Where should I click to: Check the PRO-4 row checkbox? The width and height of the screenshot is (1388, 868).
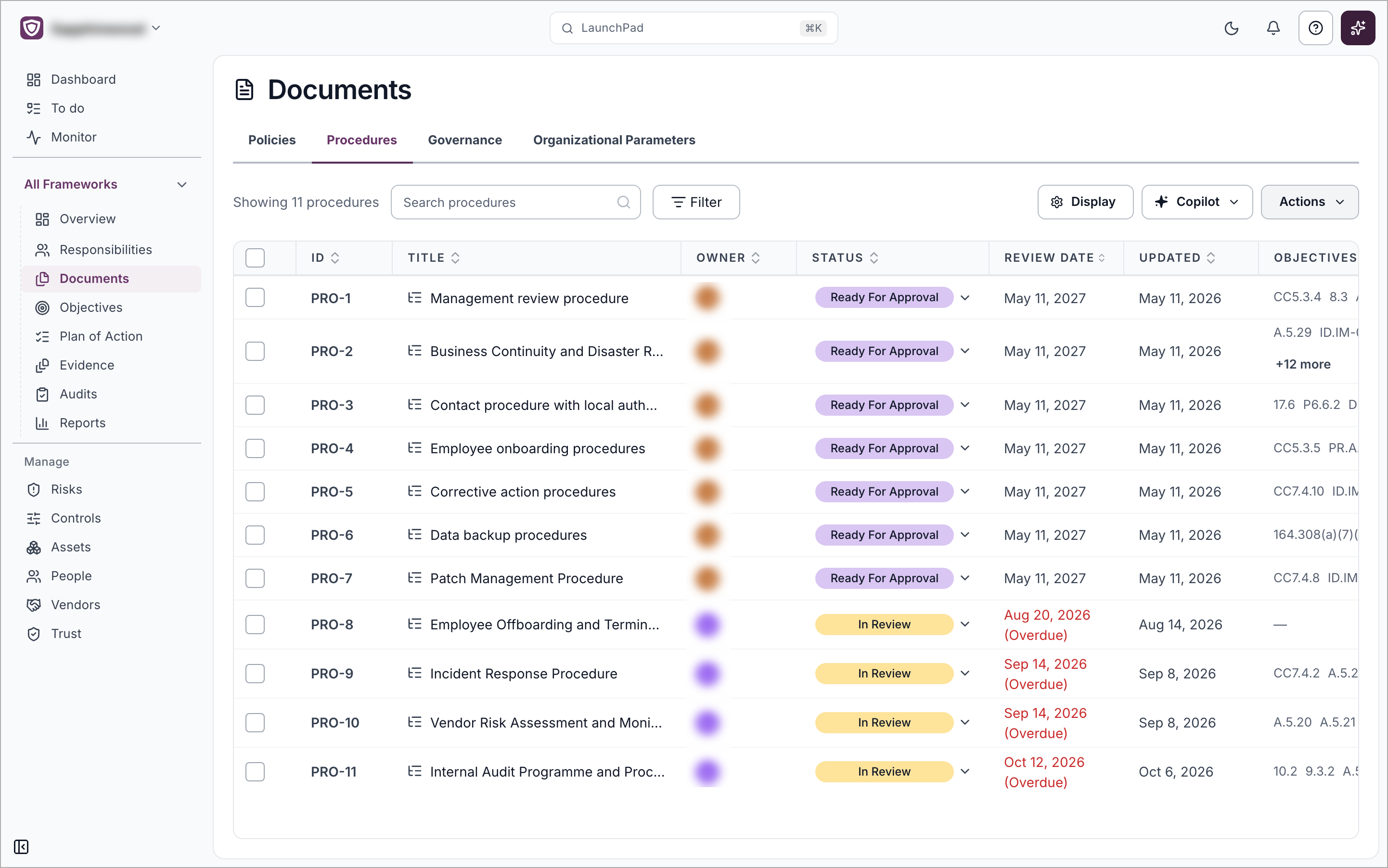(255, 448)
